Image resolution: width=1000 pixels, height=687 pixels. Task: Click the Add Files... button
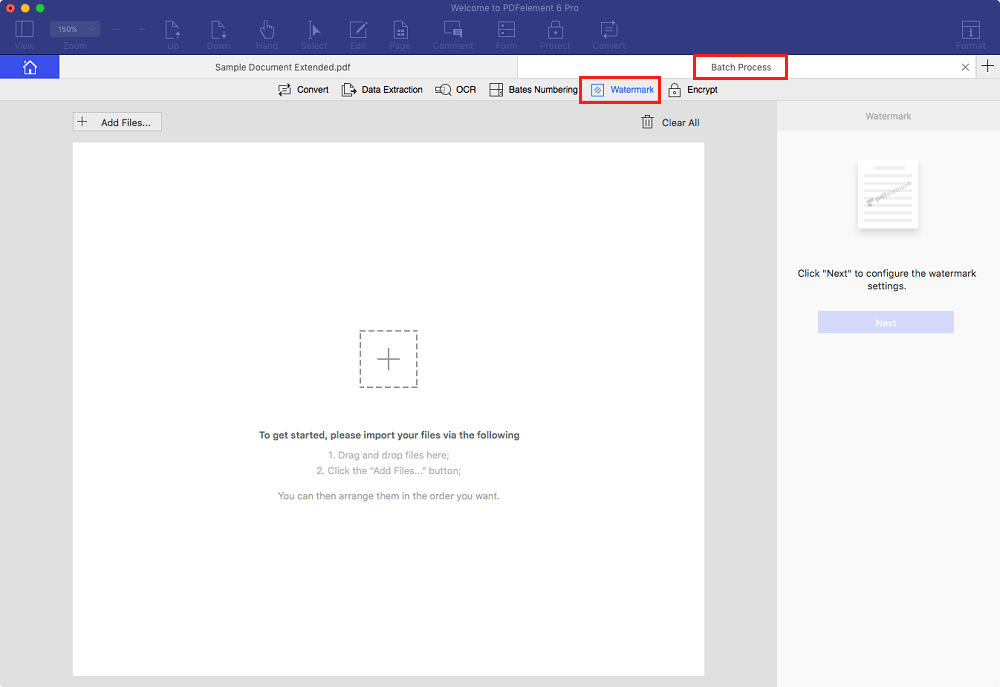(117, 122)
